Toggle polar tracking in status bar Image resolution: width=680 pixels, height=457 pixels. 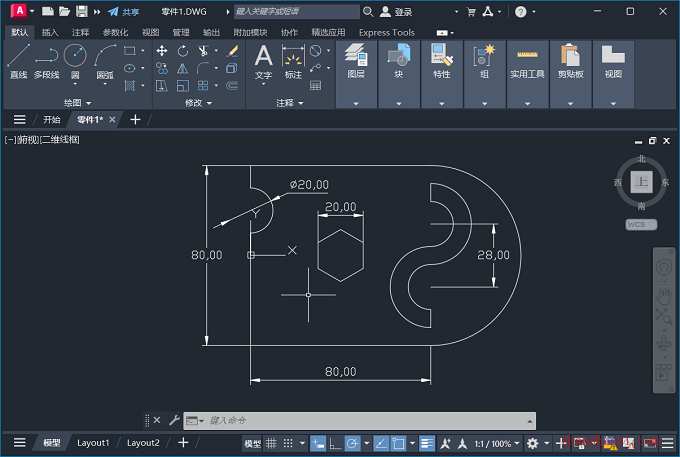pos(352,443)
